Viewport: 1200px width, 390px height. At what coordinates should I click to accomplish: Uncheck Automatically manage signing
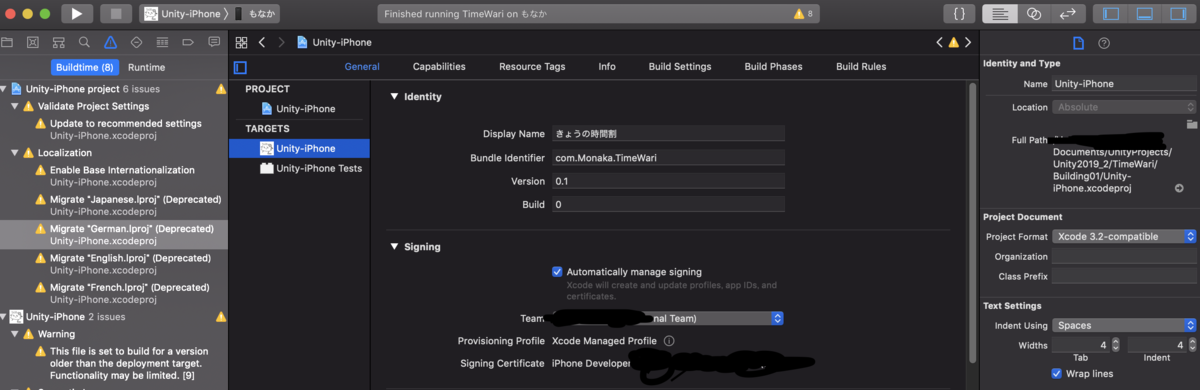[557, 271]
